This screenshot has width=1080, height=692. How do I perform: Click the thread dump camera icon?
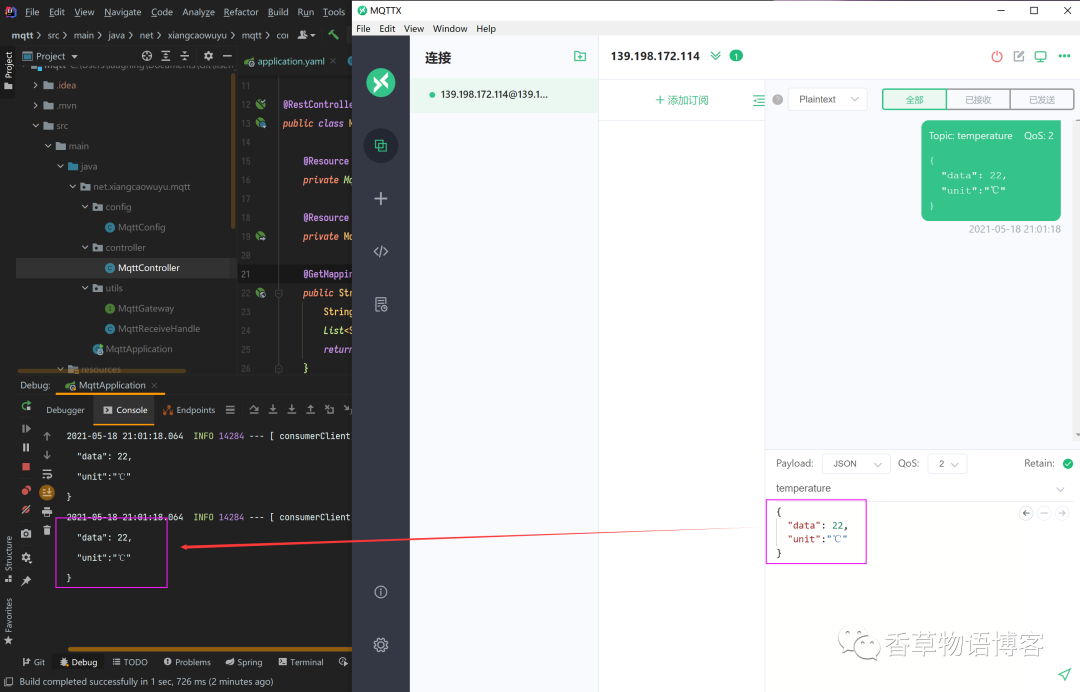(x=26, y=534)
